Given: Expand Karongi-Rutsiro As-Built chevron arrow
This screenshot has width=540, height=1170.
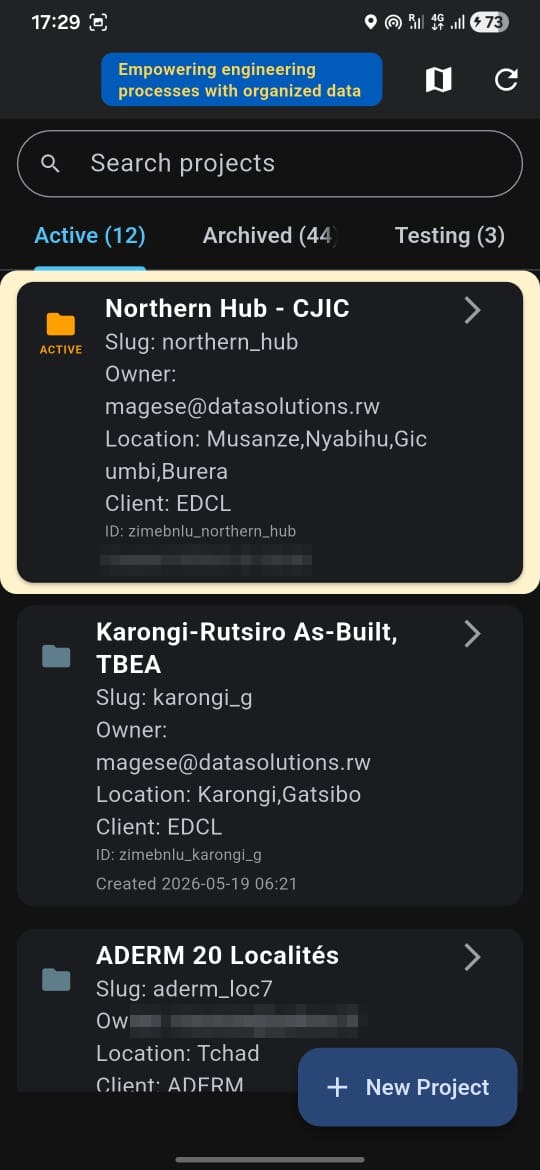Looking at the screenshot, I should tap(472, 634).
